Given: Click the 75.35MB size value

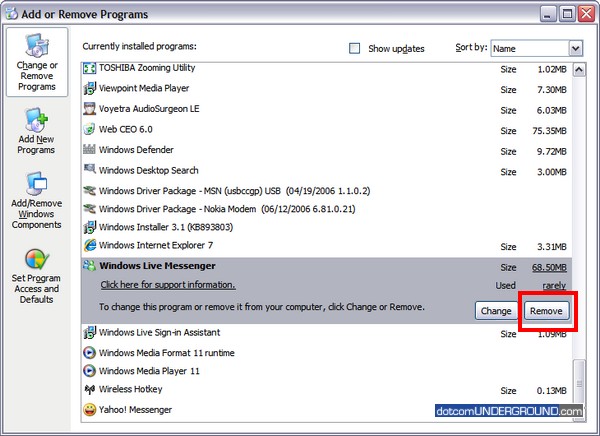Looking at the screenshot, I should pyautogui.click(x=549, y=131).
